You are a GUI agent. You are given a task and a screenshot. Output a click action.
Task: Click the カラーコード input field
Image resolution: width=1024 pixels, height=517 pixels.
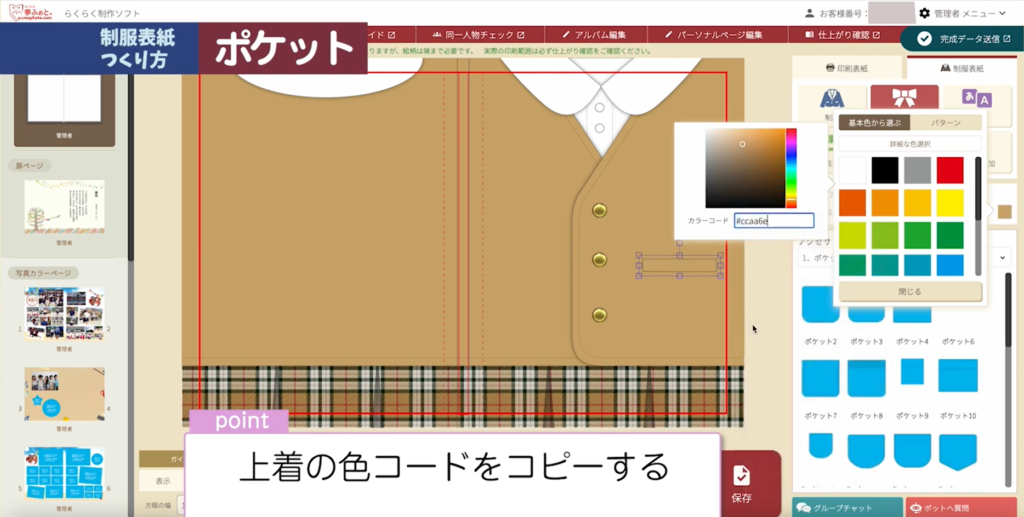[773, 221]
